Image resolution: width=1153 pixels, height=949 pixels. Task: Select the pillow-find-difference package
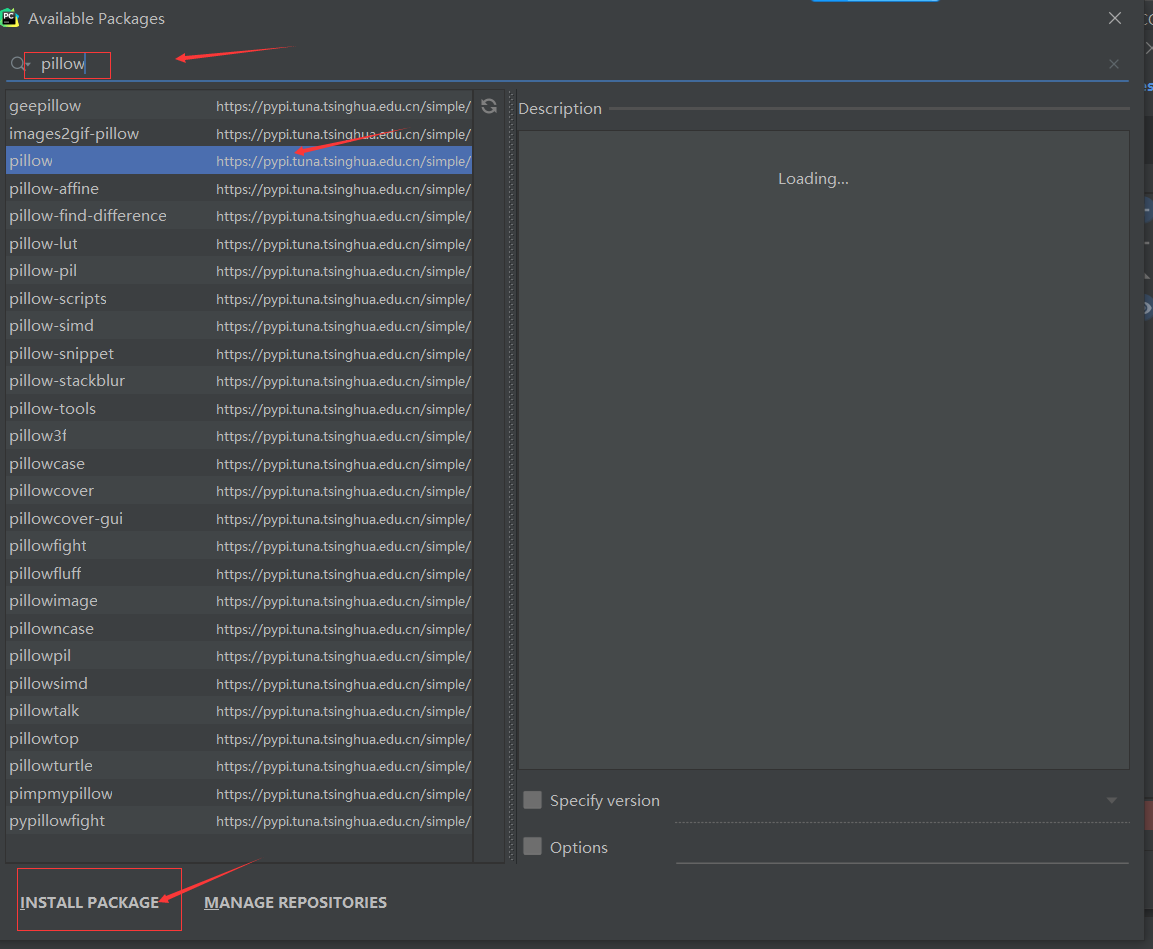pyautogui.click(x=239, y=216)
